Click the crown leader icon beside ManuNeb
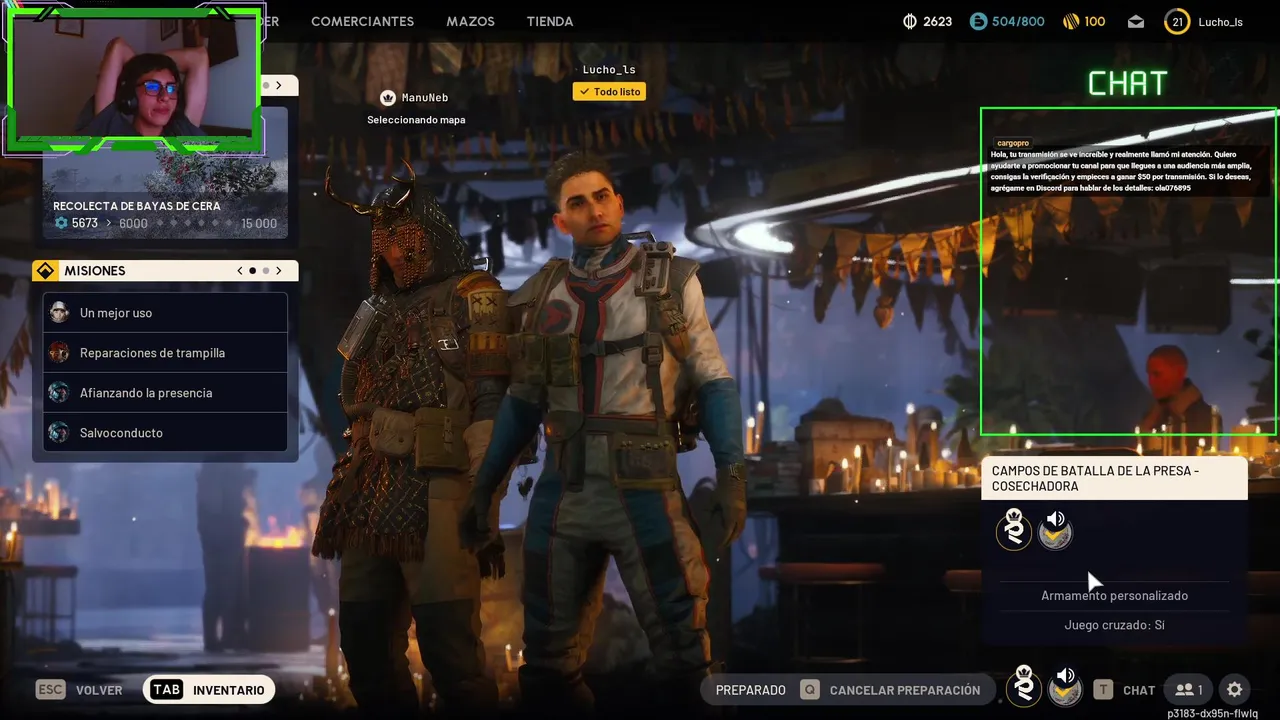The height and width of the screenshot is (720, 1280). coord(388,97)
